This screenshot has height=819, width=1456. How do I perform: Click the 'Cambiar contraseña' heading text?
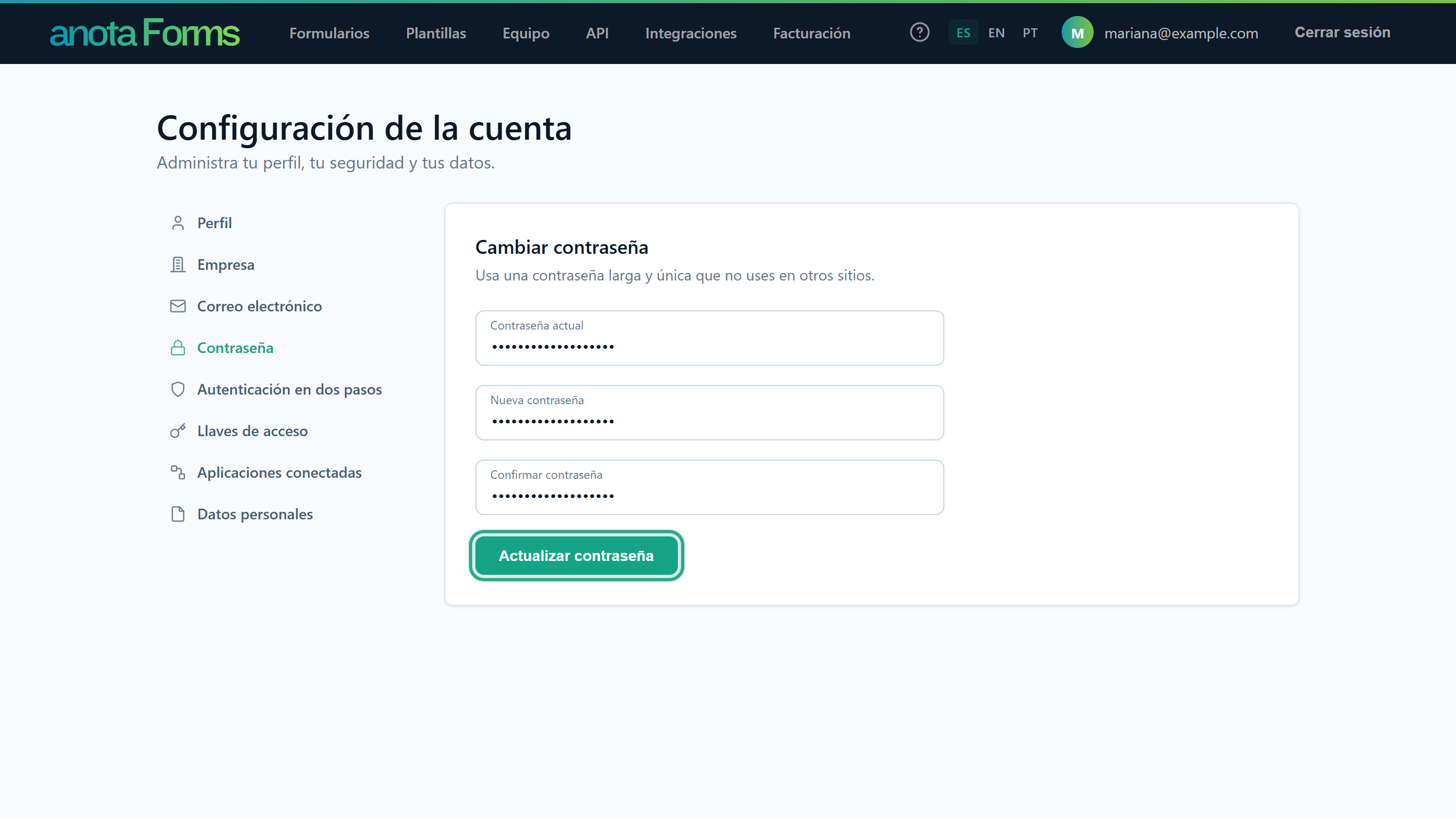[x=561, y=247]
